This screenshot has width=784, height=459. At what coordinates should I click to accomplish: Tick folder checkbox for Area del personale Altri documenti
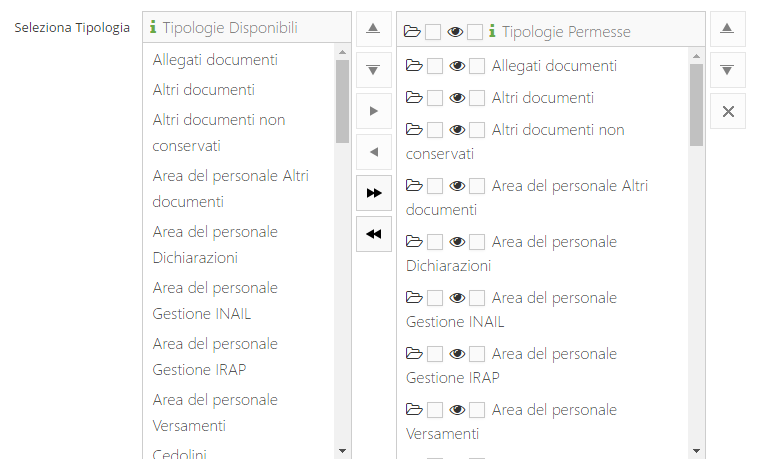pos(435,186)
